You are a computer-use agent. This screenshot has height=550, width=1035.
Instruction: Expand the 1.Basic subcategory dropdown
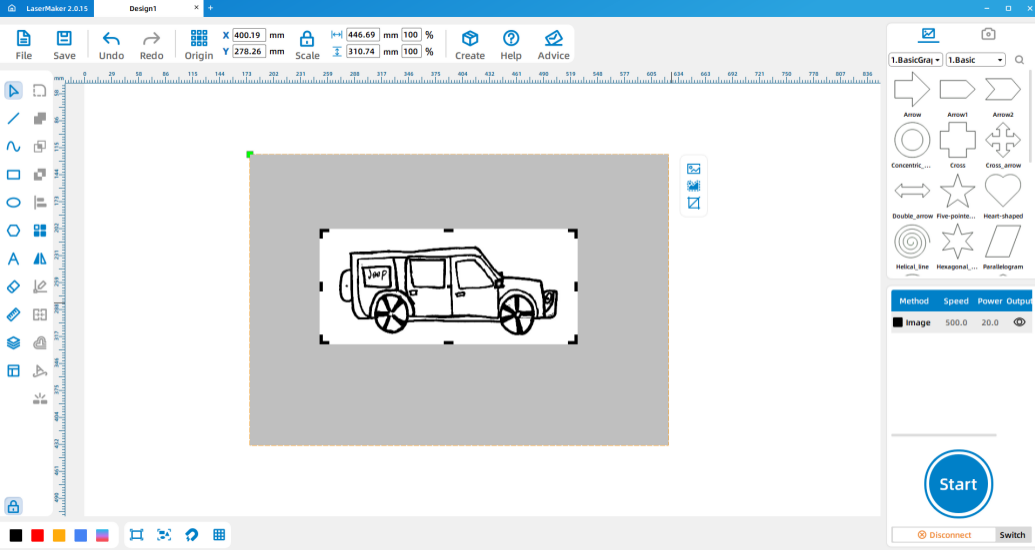pos(976,60)
